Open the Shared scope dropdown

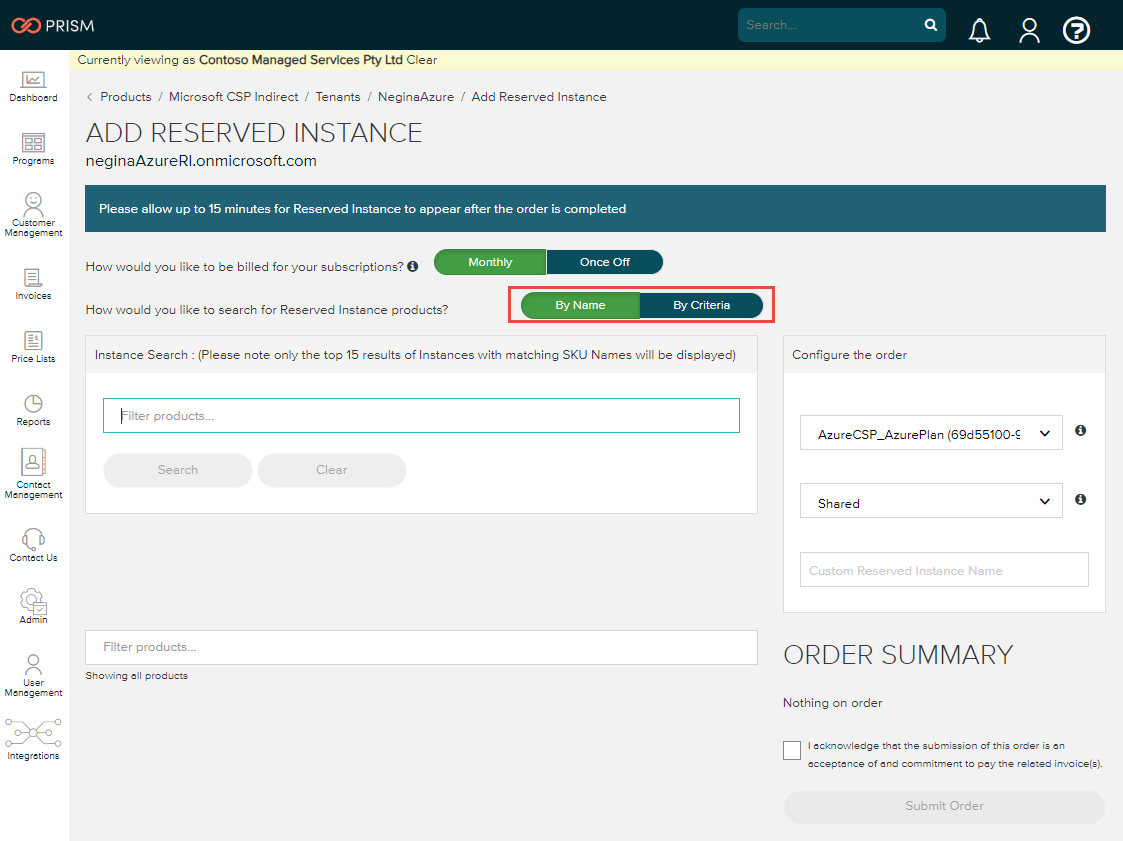pyautogui.click(x=931, y=502)
